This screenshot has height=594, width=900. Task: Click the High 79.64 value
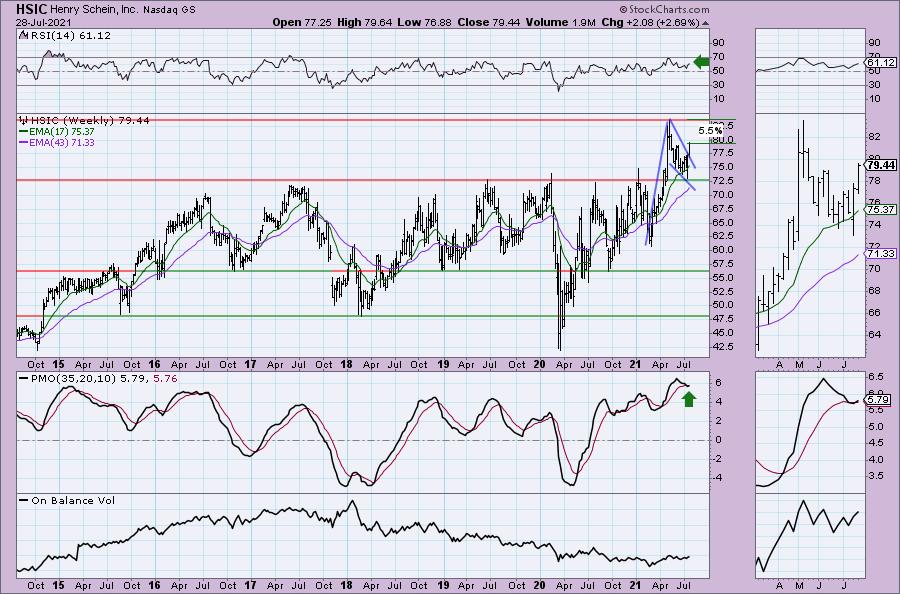[365, 22]
